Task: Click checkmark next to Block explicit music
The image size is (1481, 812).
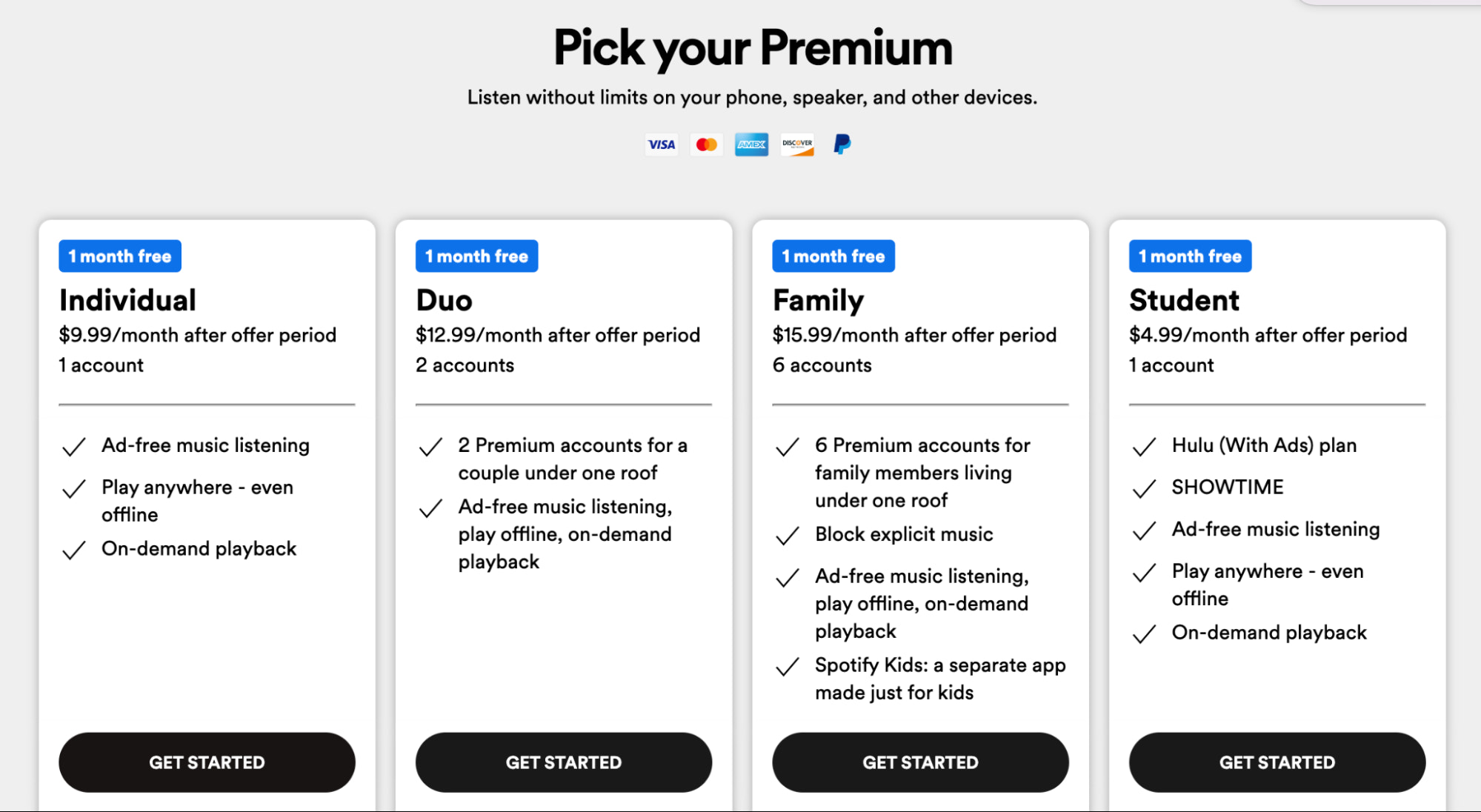Action: 788,536
